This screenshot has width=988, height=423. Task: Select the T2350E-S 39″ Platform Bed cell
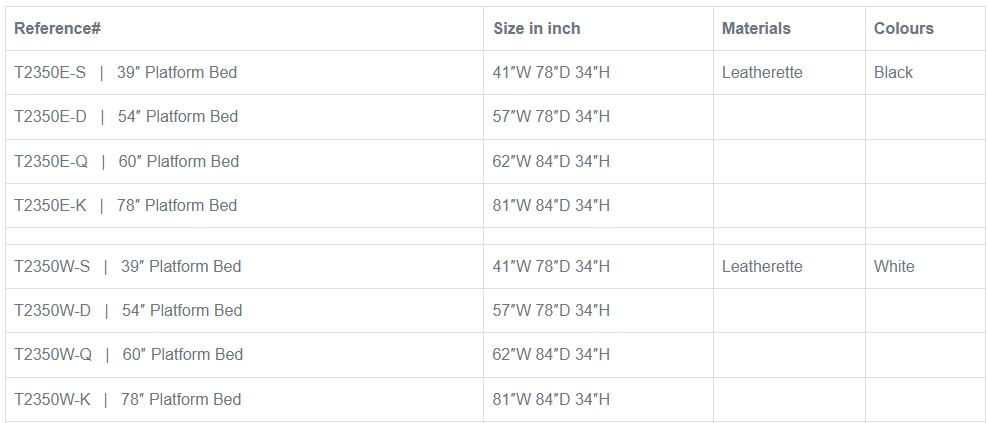126,72
